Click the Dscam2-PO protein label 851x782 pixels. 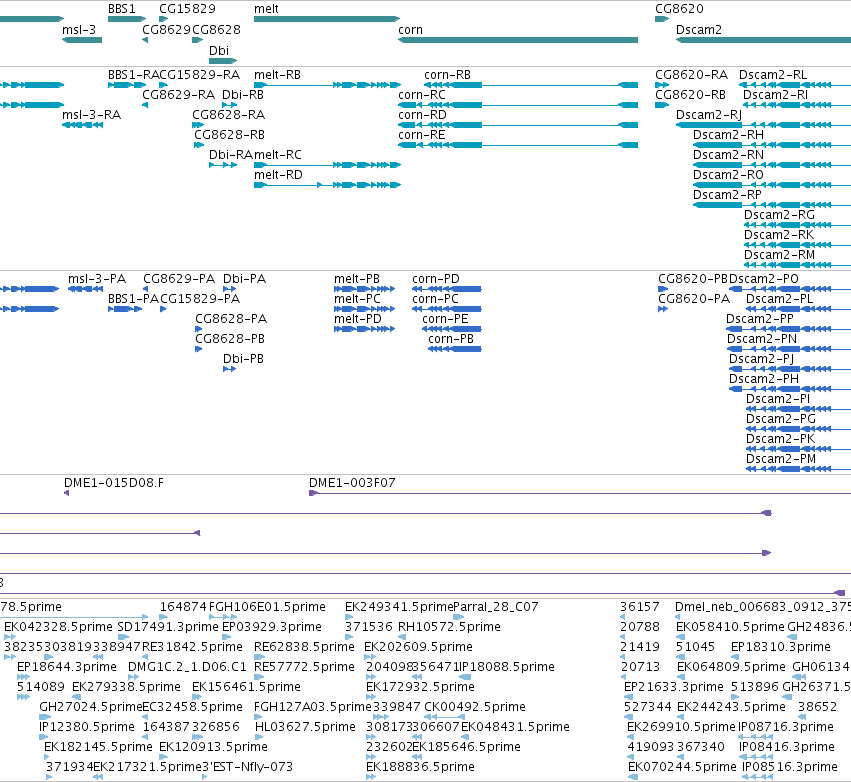tap(764, 279)
